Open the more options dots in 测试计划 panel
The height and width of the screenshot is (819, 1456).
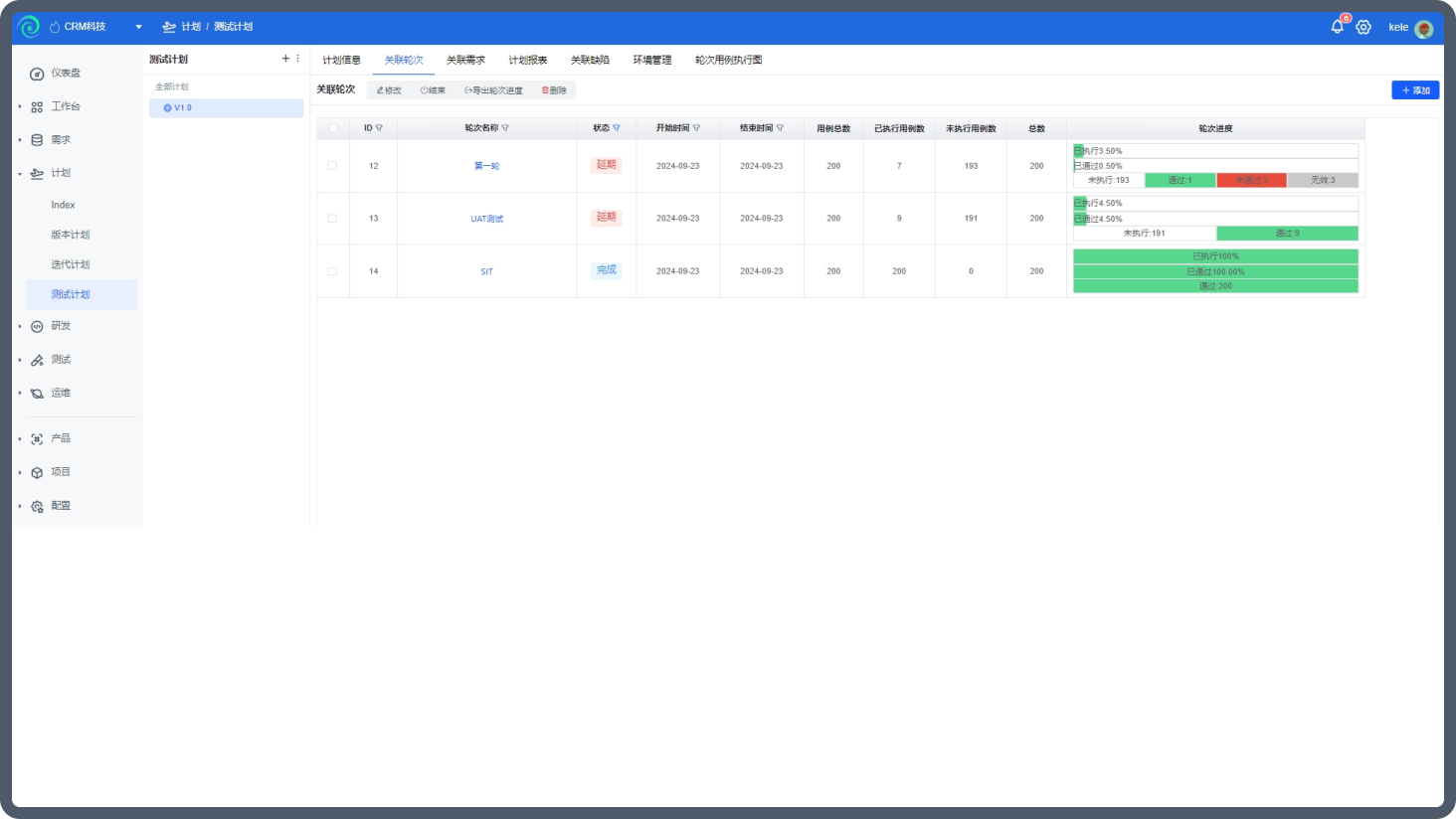click(297, 59)
